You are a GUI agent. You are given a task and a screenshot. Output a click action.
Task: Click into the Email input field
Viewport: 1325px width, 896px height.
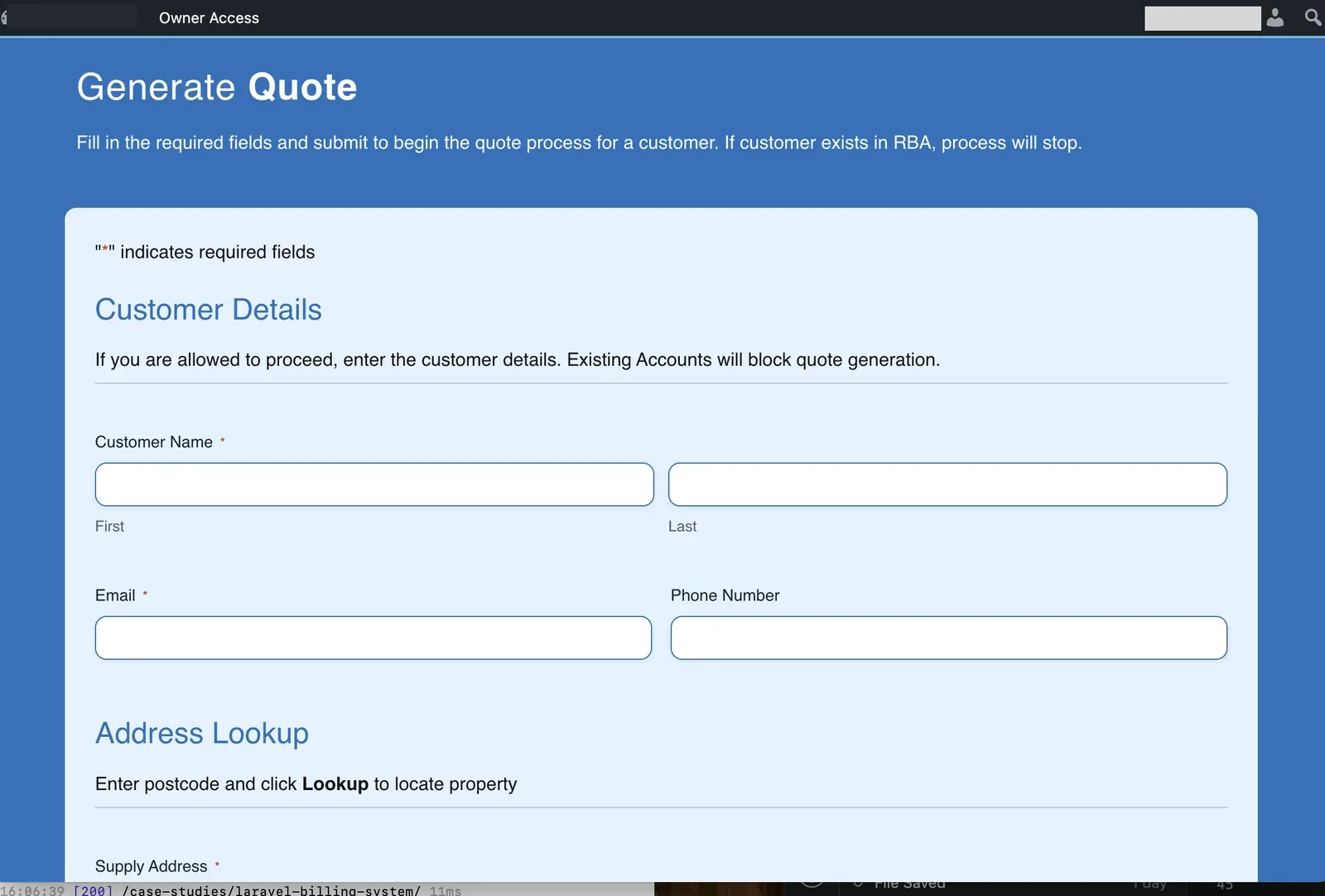pos(373,638)
